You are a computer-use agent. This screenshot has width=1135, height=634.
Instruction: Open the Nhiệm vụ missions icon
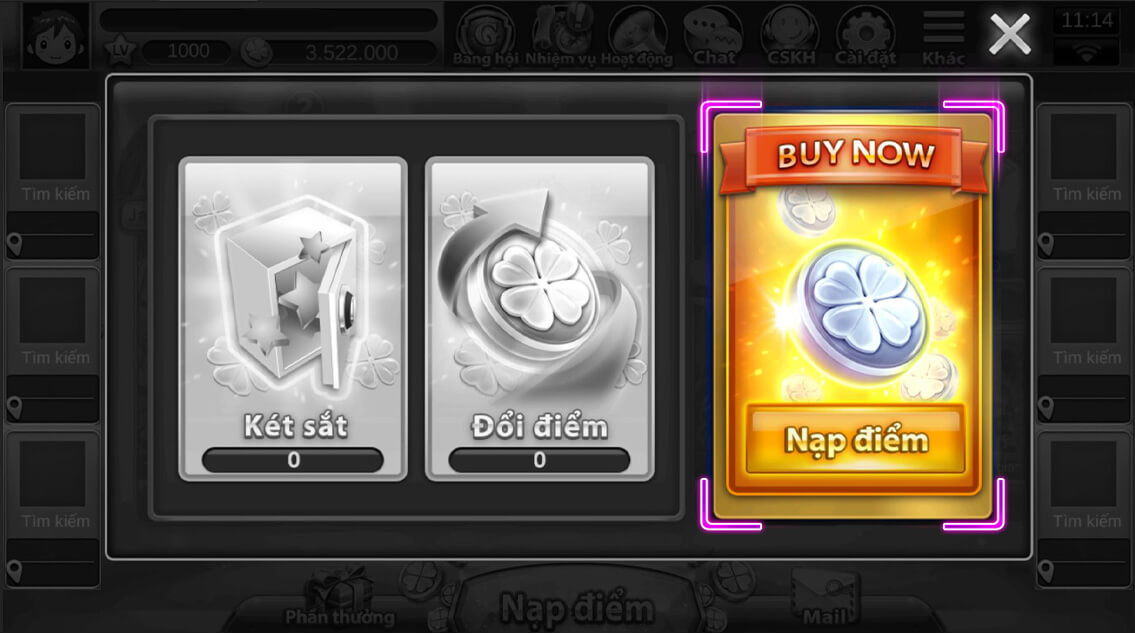[x=562, y=35]
